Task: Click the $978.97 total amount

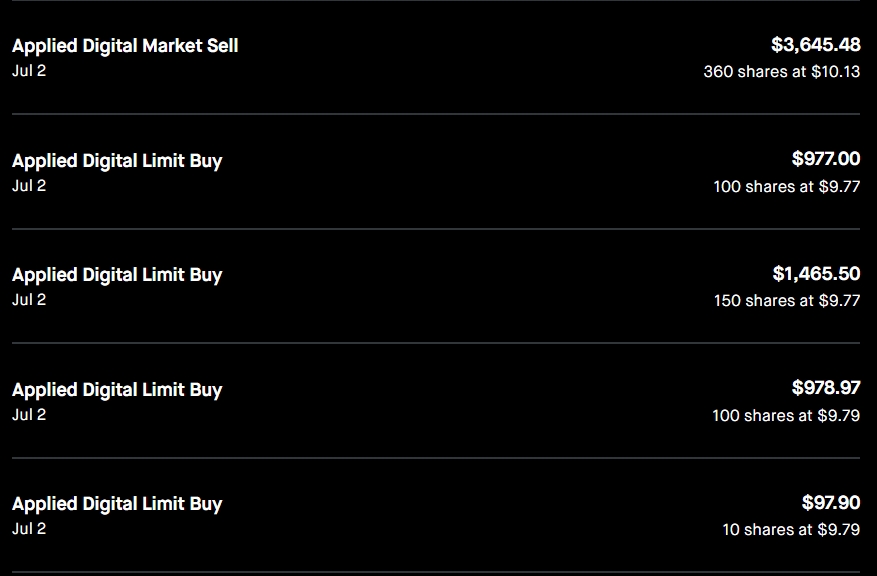Action: [825, 388]
